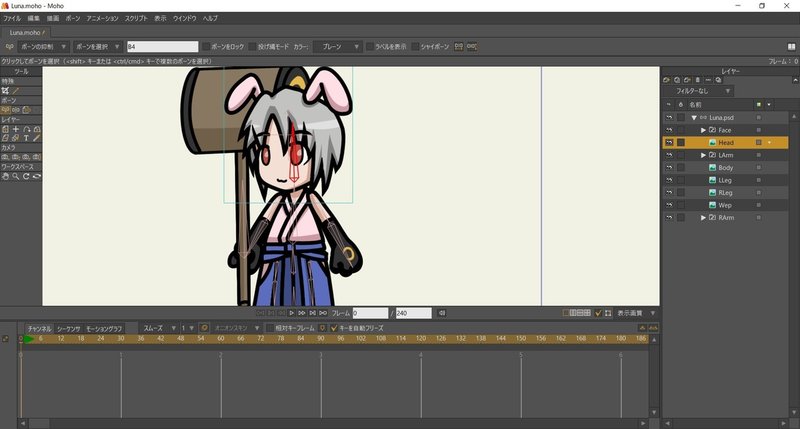This screenshot has height=429, width=800.
Task: Open the Bone Constraints dropdown
Action: pos(43,46)
